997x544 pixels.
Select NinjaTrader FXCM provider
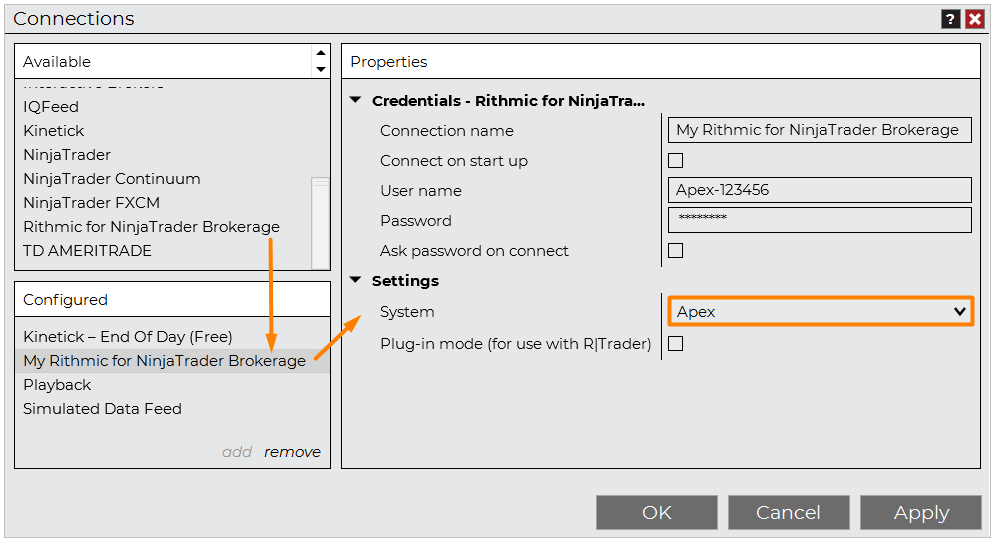coord(92,203)
